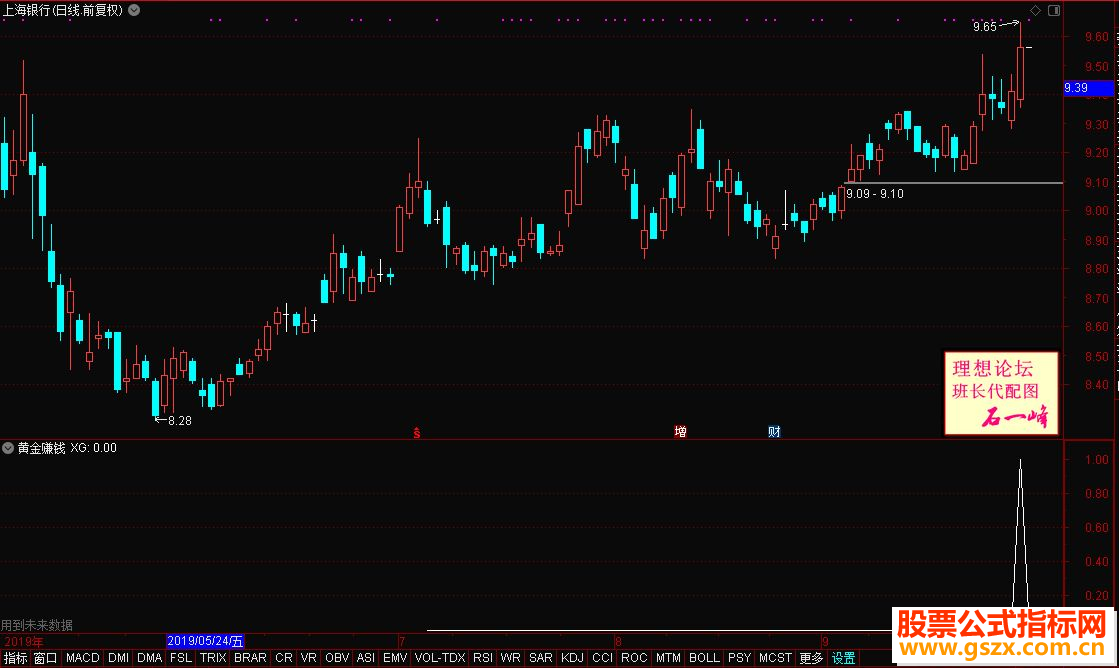Screen dimensions: 1119x668
Task: Click the 用到未来数据 notice text
Action: (x=37, y=625)
